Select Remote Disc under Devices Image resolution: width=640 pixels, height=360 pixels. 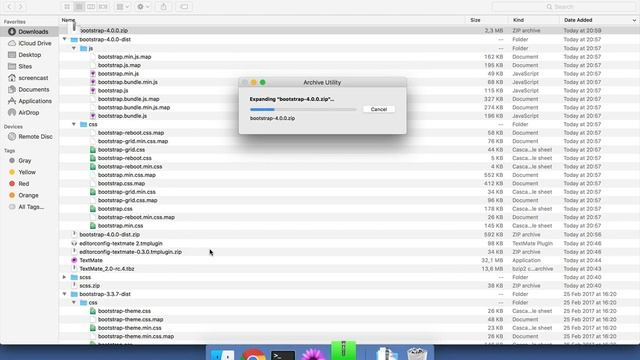tap(31, 136)
